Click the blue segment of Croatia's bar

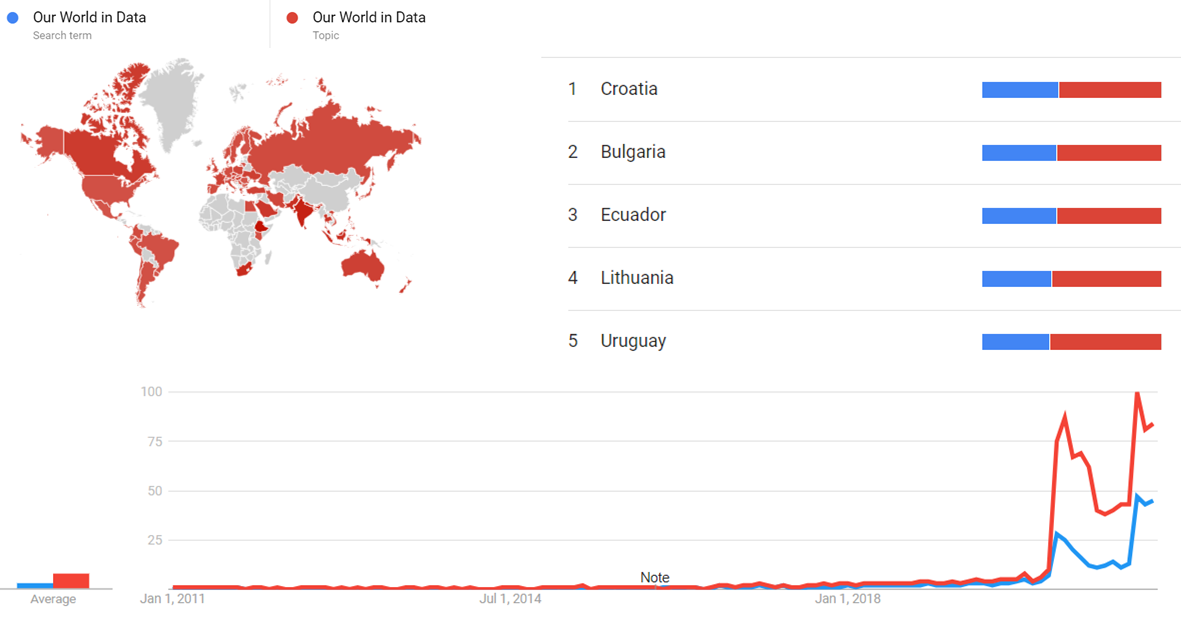tap(1020, 90)
